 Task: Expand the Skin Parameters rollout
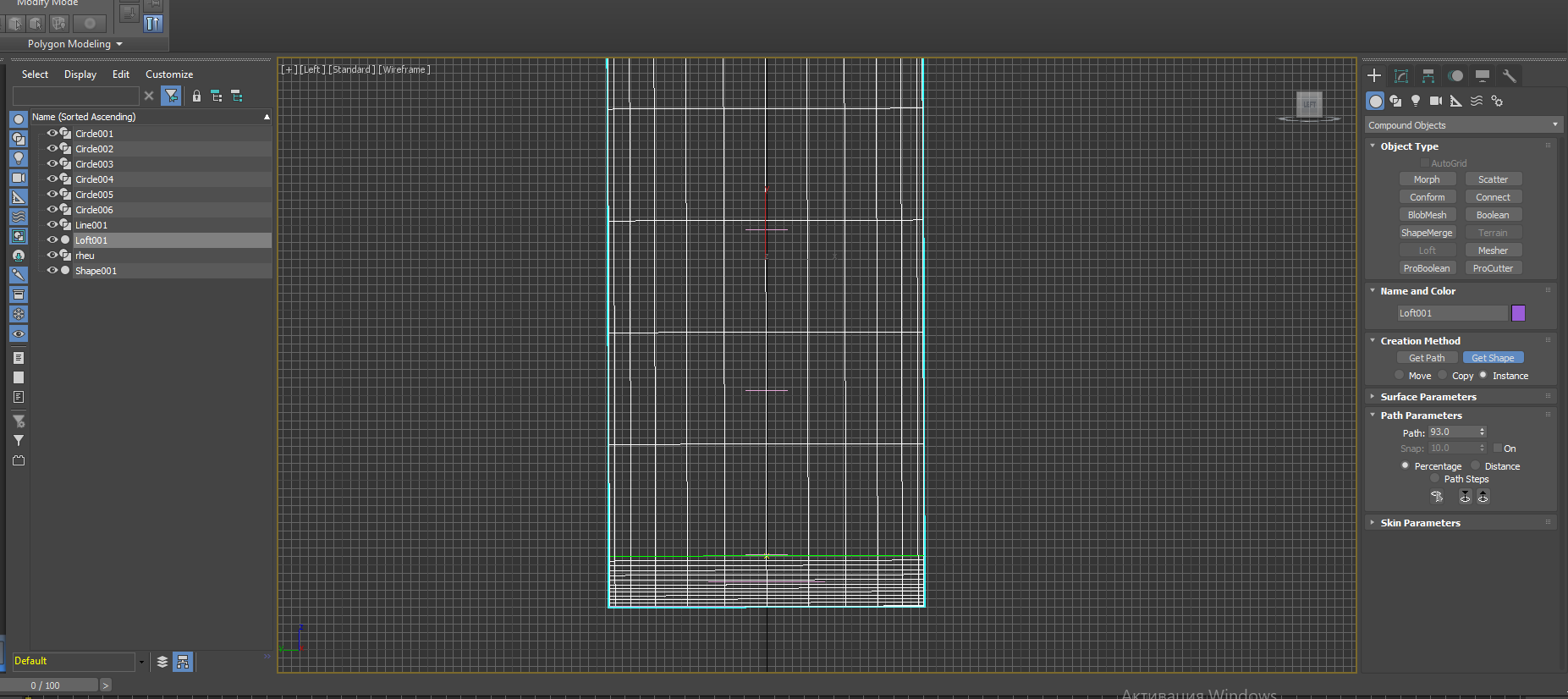pyautogui.click(x=1420, y=523)
